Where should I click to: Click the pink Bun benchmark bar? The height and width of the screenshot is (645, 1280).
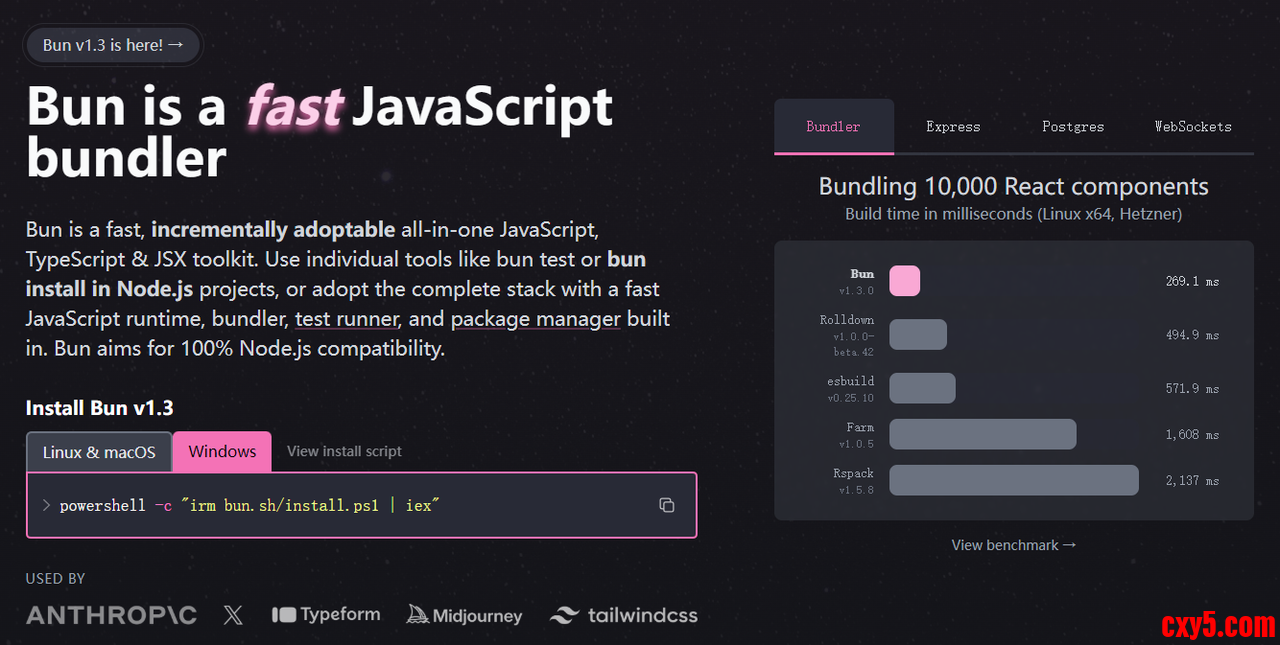click(904, 281)
